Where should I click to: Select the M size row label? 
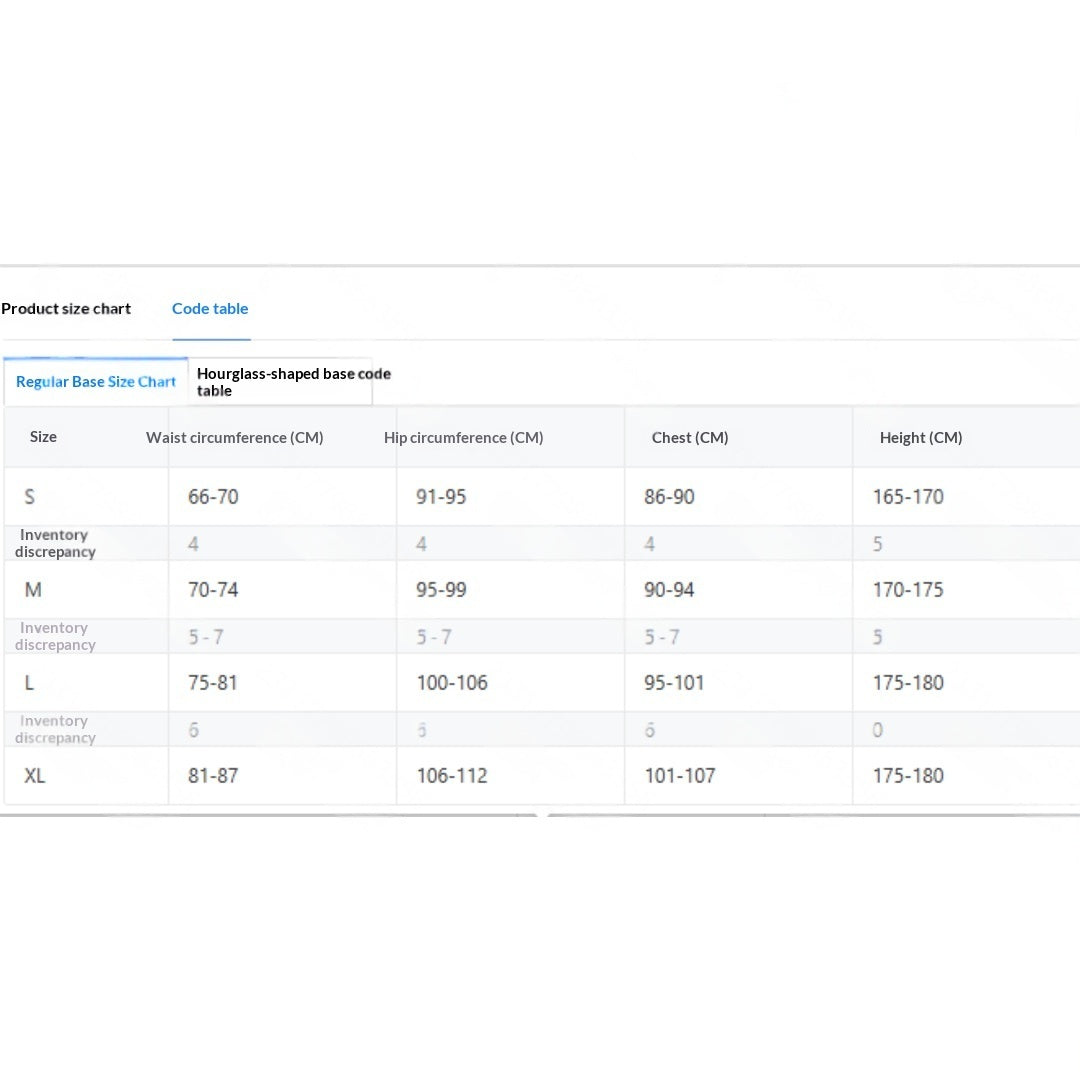point(33,590)
